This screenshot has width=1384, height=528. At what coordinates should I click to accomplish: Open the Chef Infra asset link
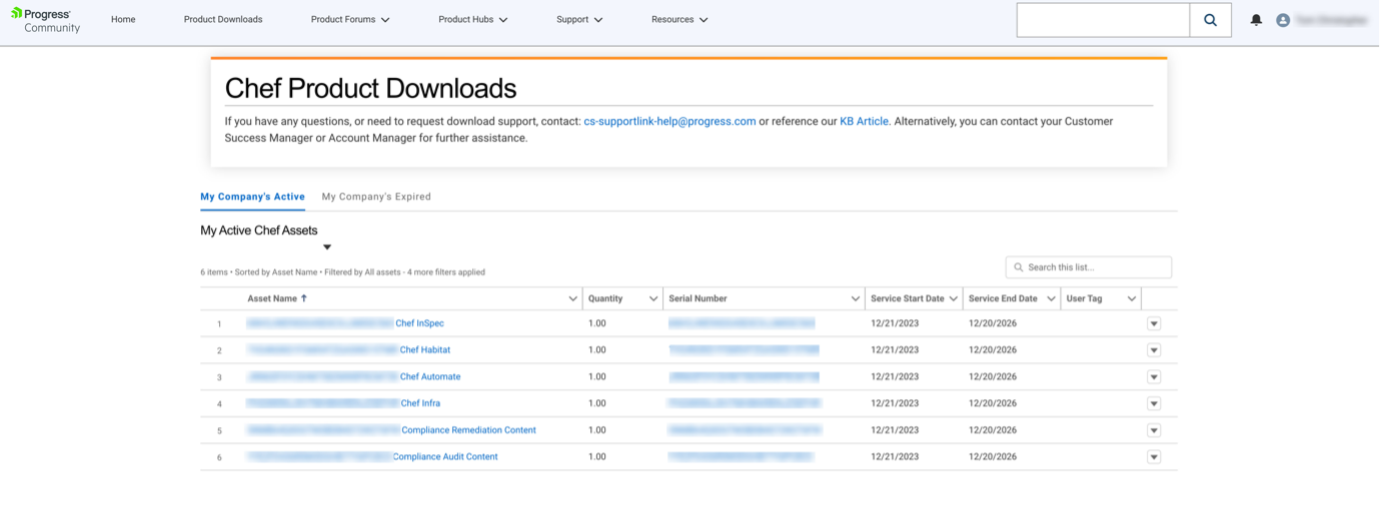[x=420, y=404]
